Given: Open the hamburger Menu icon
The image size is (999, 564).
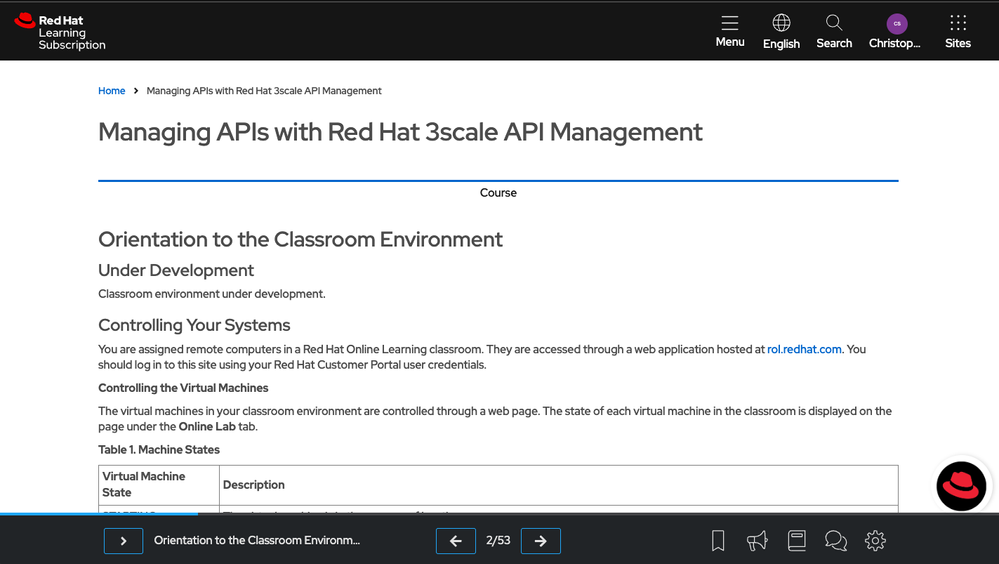Looking at the screenshot, I should pos(729,31).
